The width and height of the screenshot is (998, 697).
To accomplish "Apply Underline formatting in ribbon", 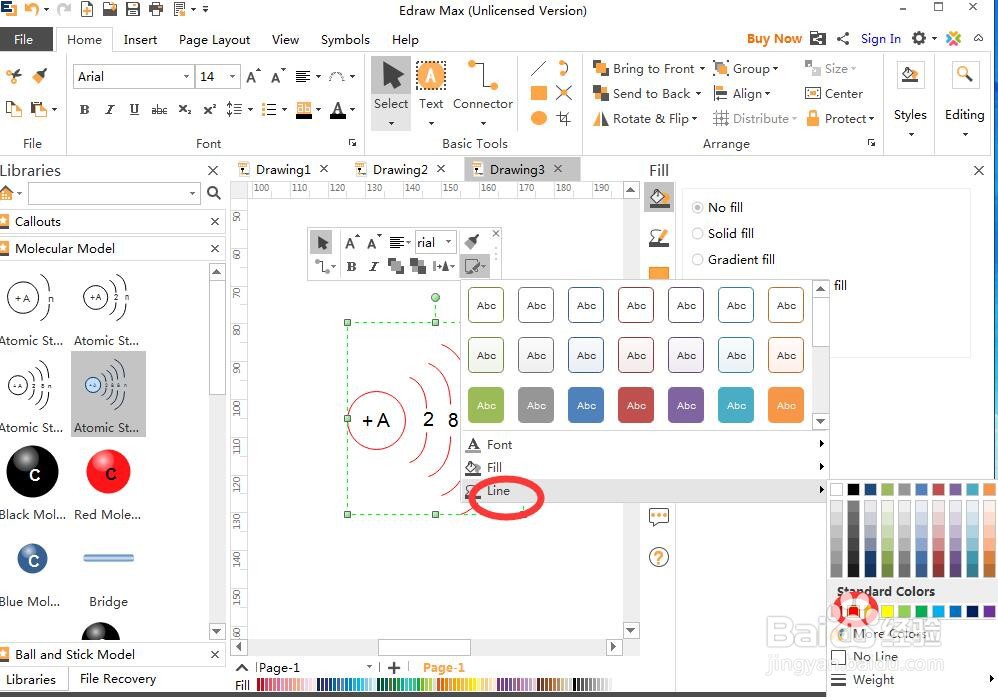I will click(x=134, y=109).
